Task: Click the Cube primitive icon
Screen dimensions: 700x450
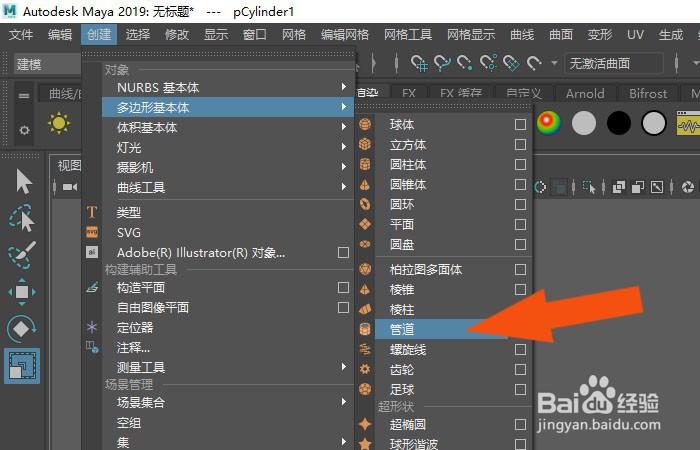Action: (365, 144)
